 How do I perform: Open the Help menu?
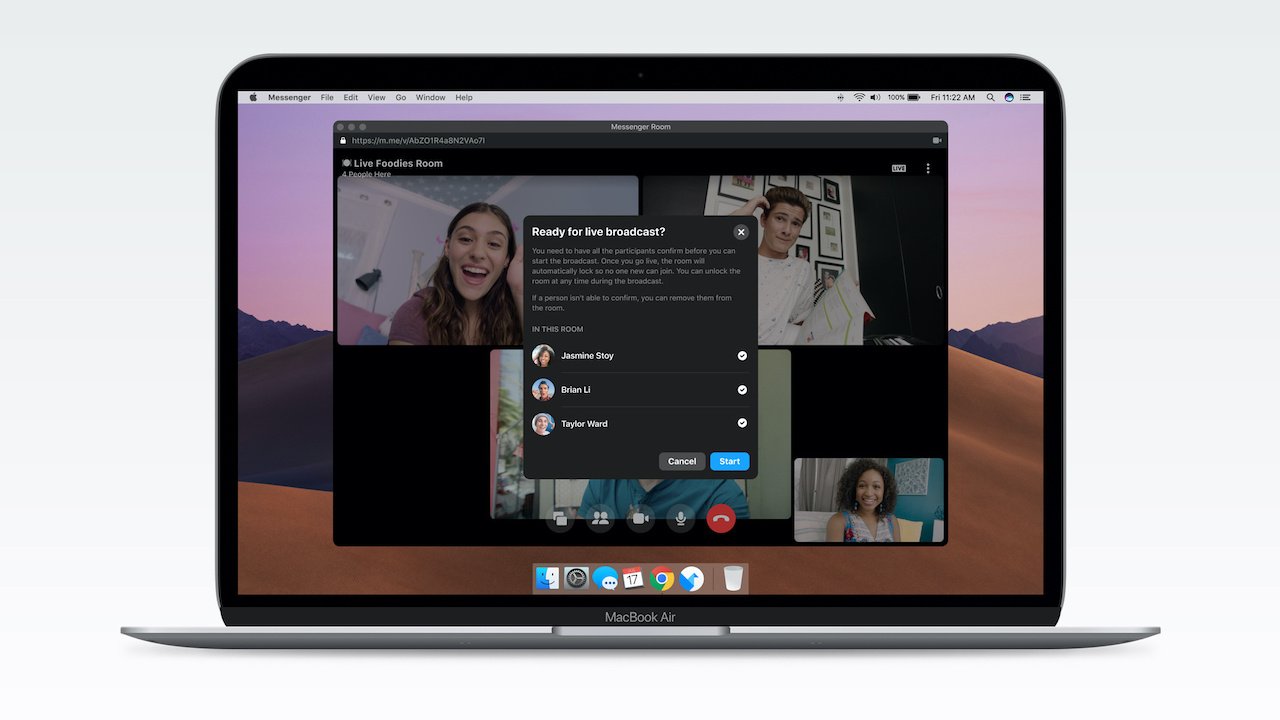point(464,98)
